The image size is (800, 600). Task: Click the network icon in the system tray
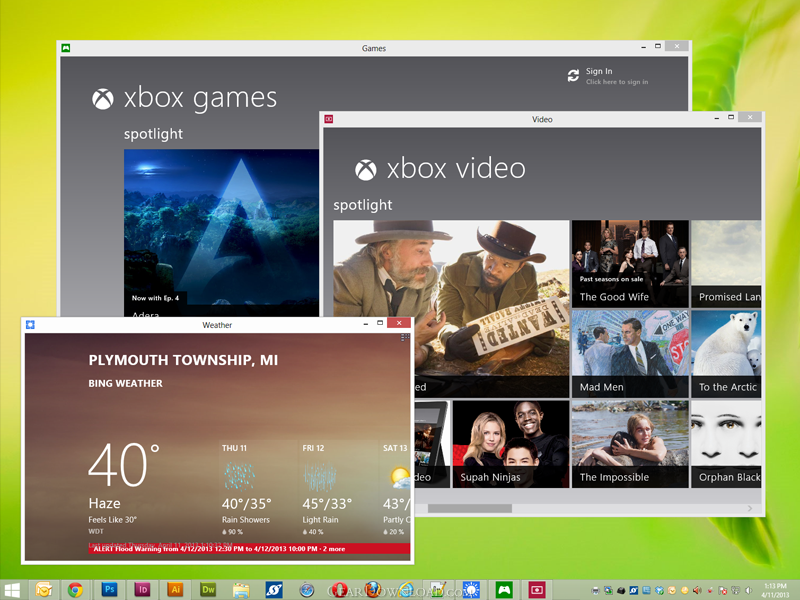(x=736, y=590)
